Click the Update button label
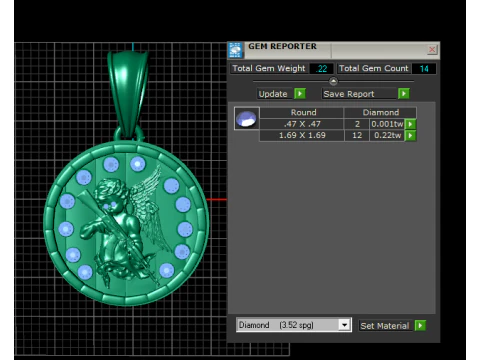 (273, 94)
